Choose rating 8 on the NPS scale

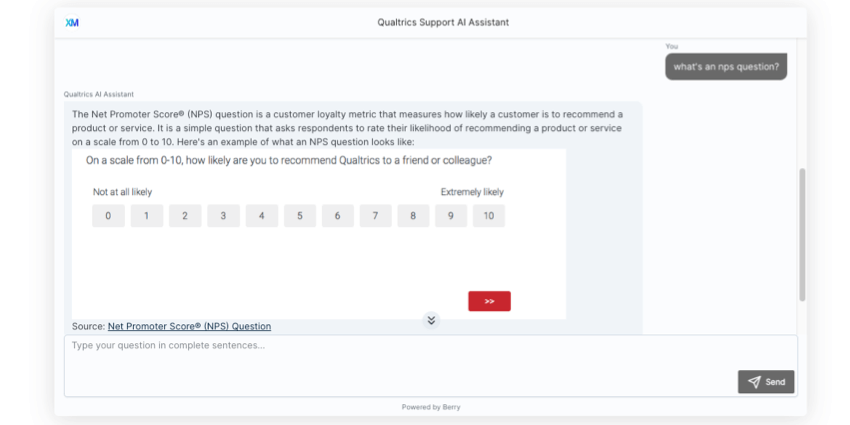point(413,216)
